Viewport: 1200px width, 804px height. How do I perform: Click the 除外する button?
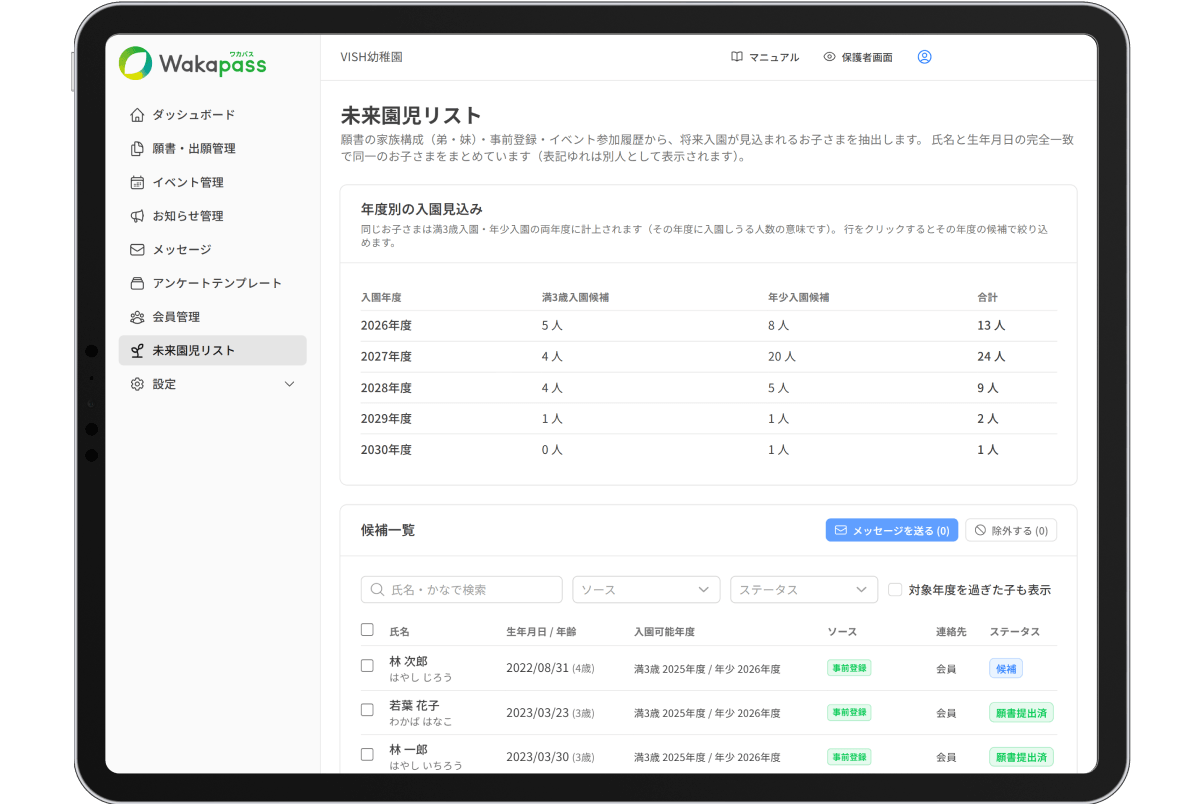coord(1011,530)
